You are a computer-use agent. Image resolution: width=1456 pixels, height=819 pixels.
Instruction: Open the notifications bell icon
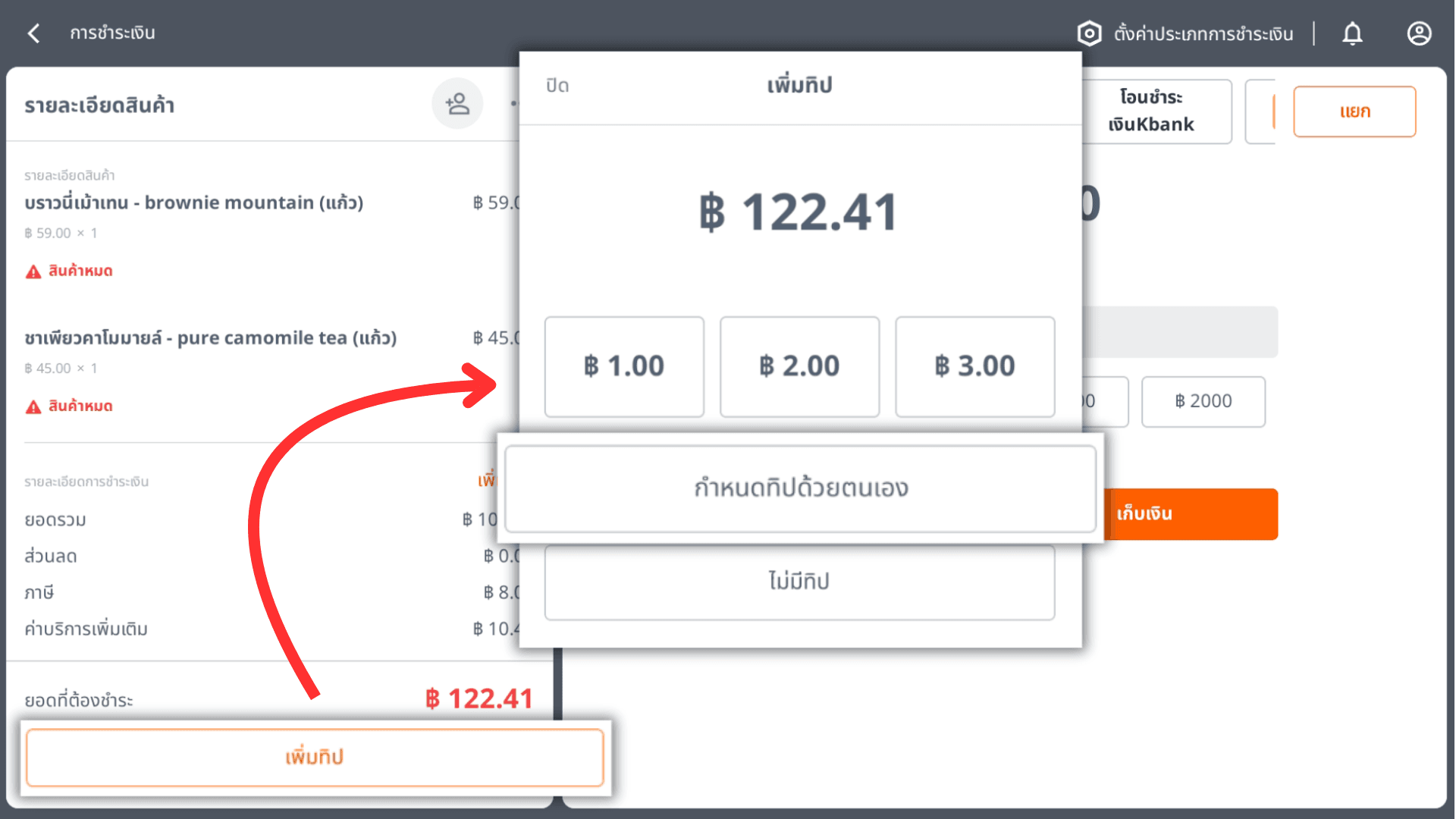[1352, 33]
